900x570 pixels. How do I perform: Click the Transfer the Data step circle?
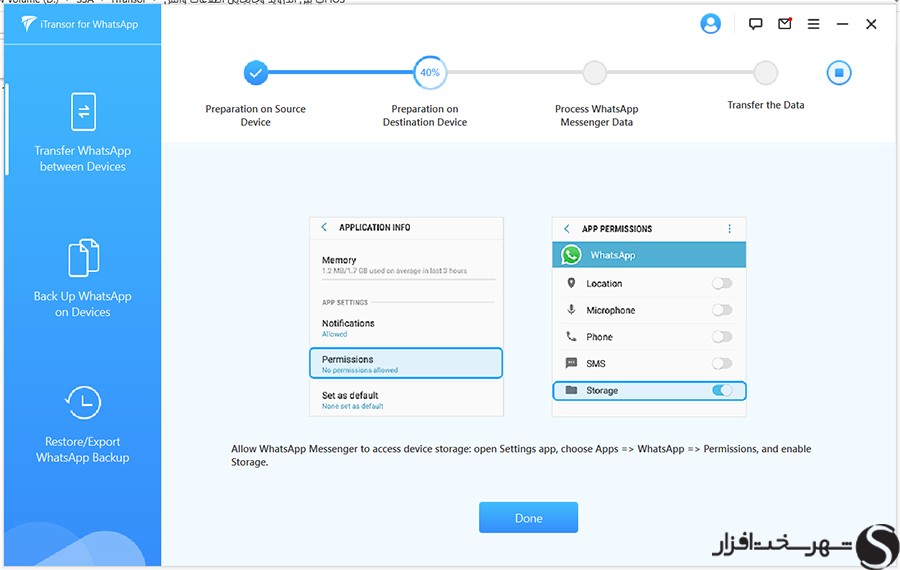tap(765, 73)
